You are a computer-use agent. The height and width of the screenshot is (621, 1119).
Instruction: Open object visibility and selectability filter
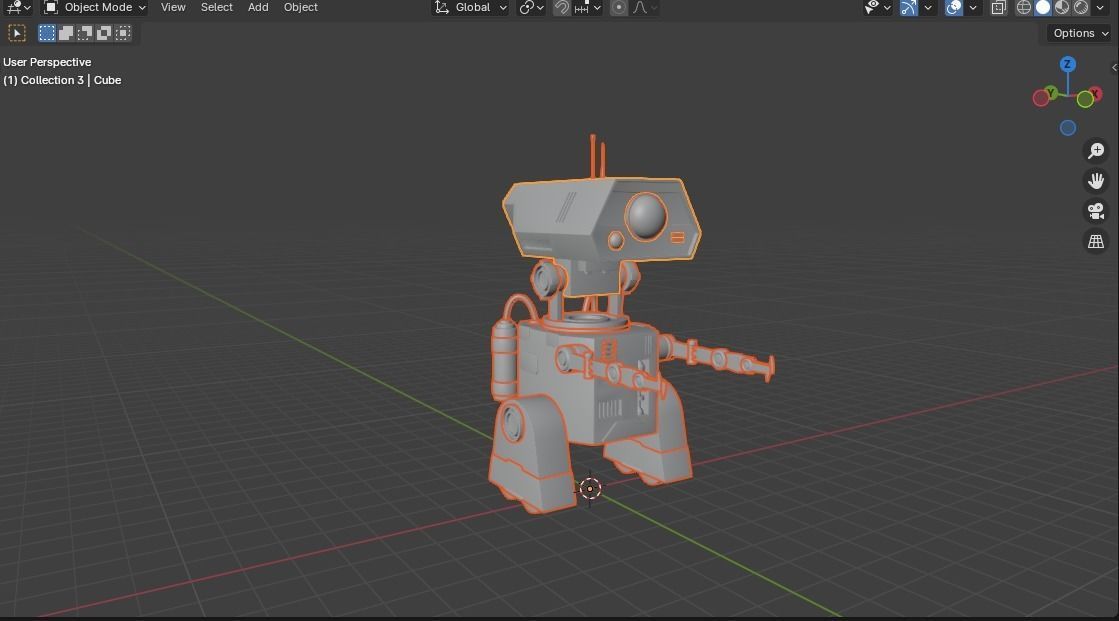point(877,8)
